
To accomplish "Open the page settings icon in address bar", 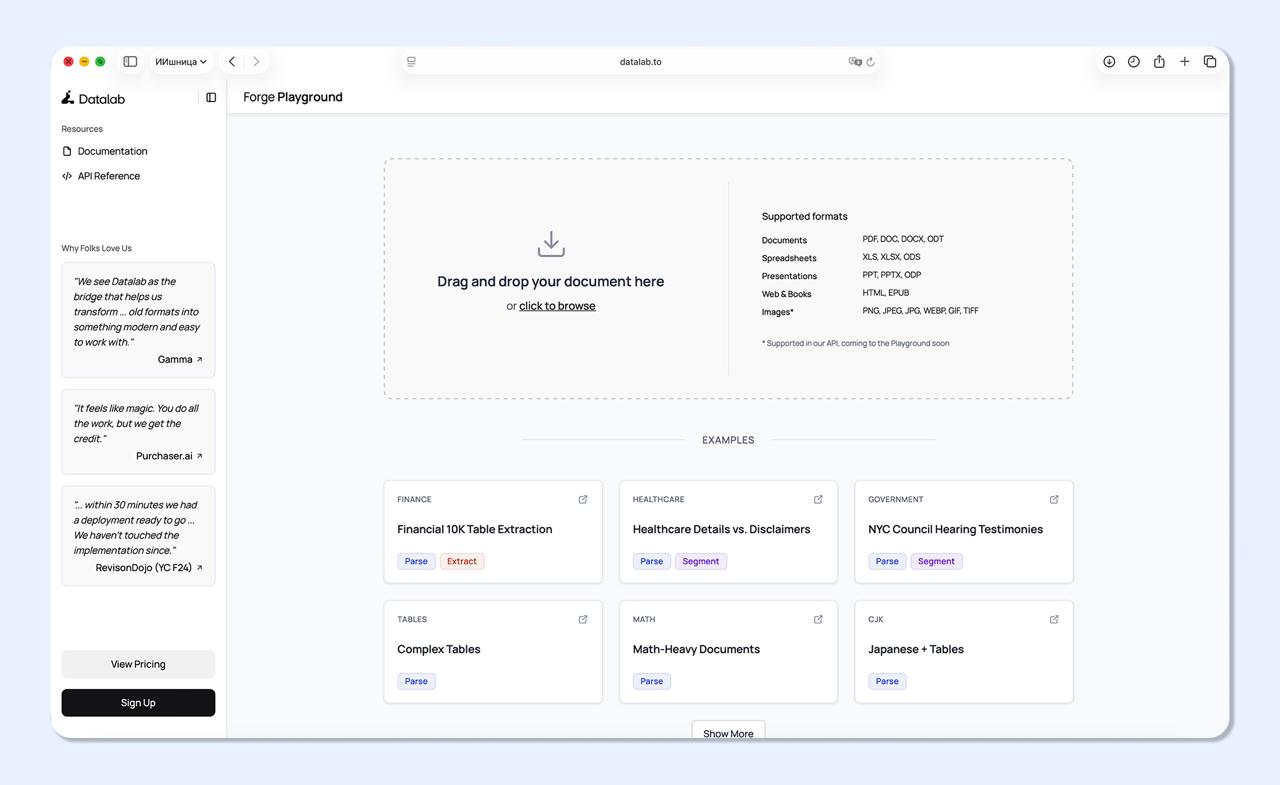I will [411, 61].
